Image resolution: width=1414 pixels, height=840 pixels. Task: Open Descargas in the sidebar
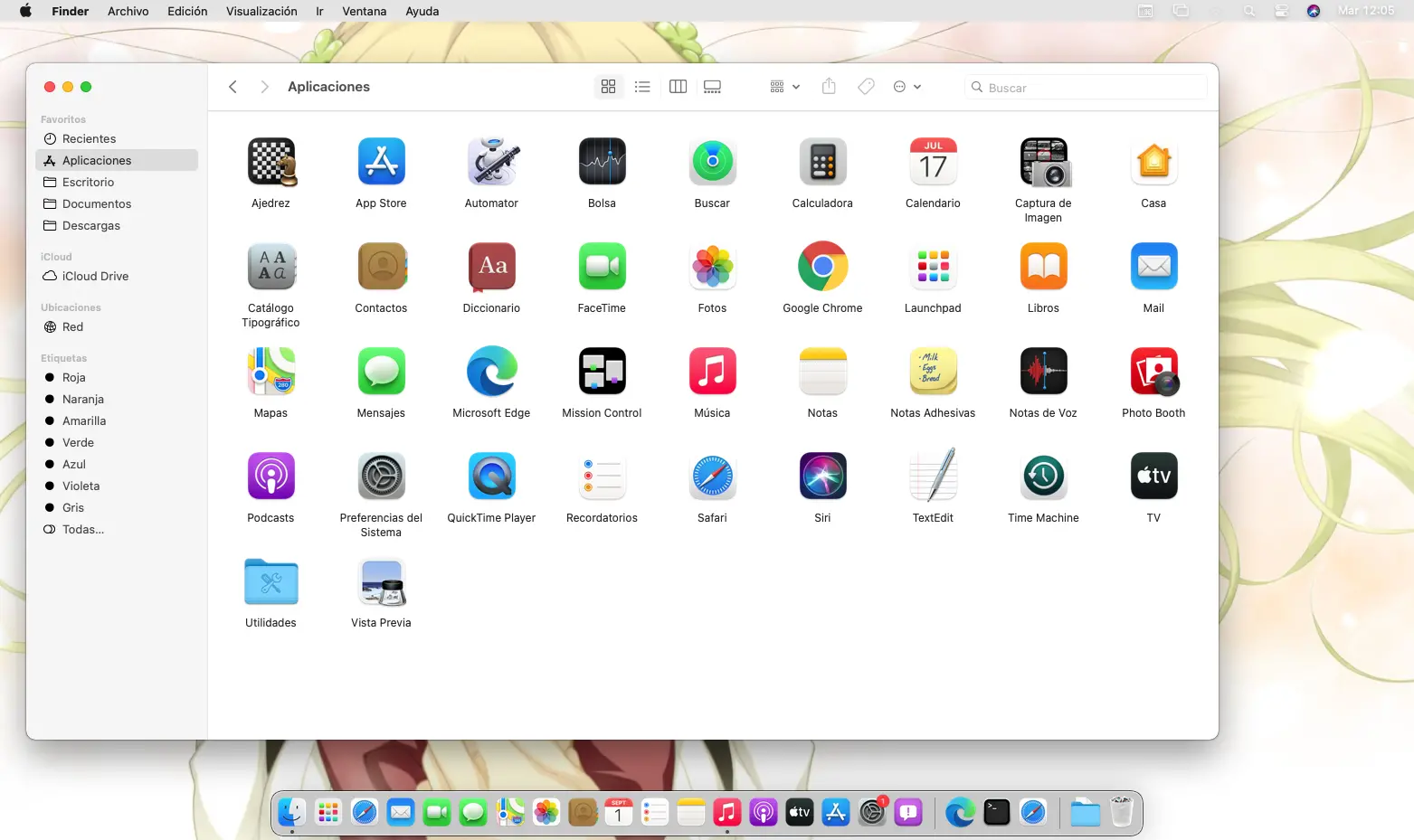[x=117, y=225]
